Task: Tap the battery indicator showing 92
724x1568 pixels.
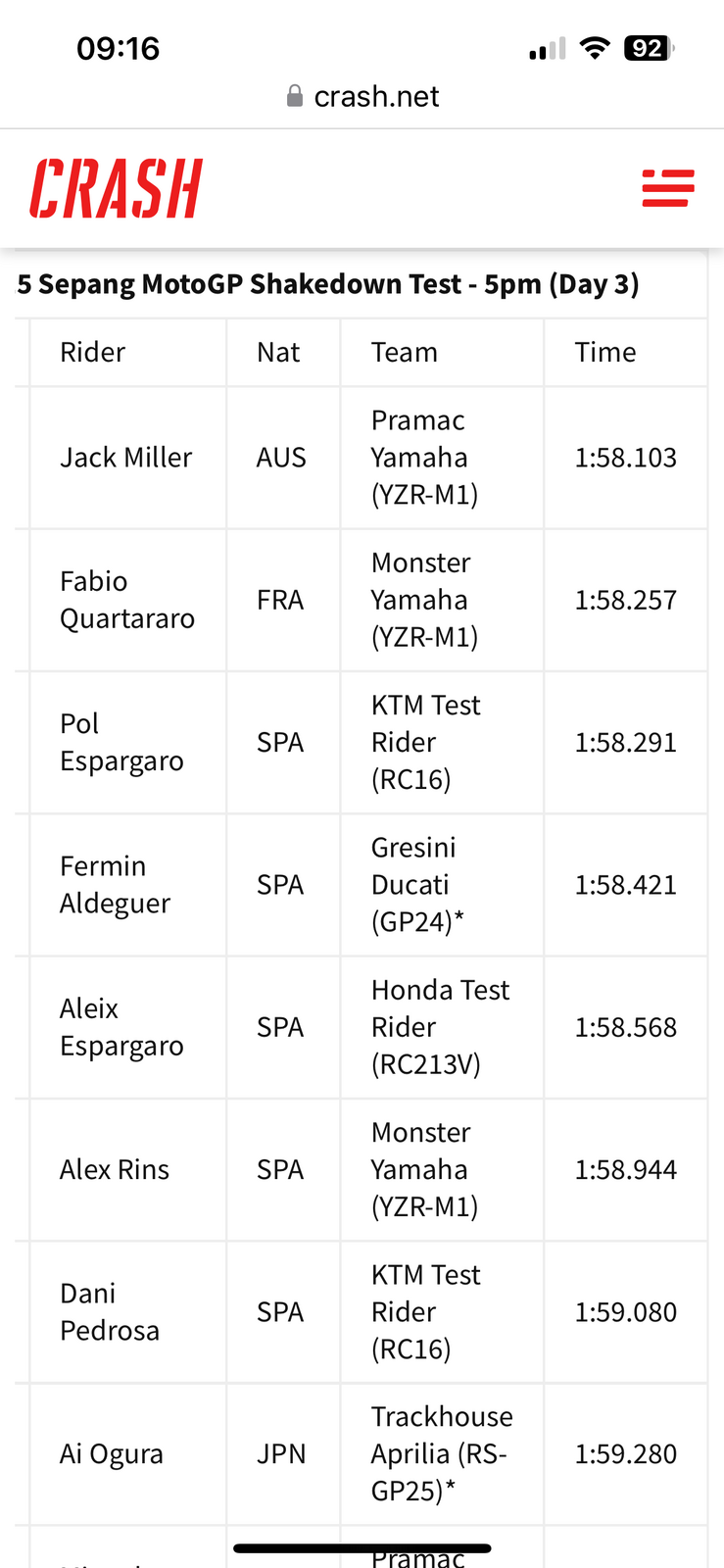Action: pos(650,48)
